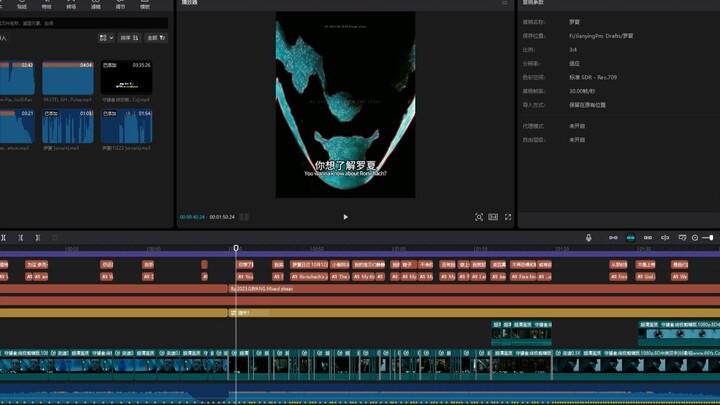Viewport: 720px width, 405px height.
Task: Click the timeline playhead marker
Action: point(236,248)
